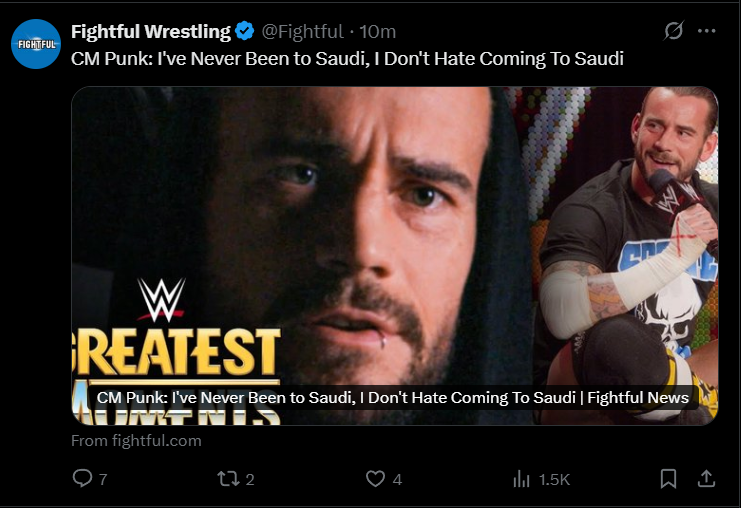Screen dimensions: 741x508
Task: Open the CM Punk article preview image
Action: coord(394,240)
